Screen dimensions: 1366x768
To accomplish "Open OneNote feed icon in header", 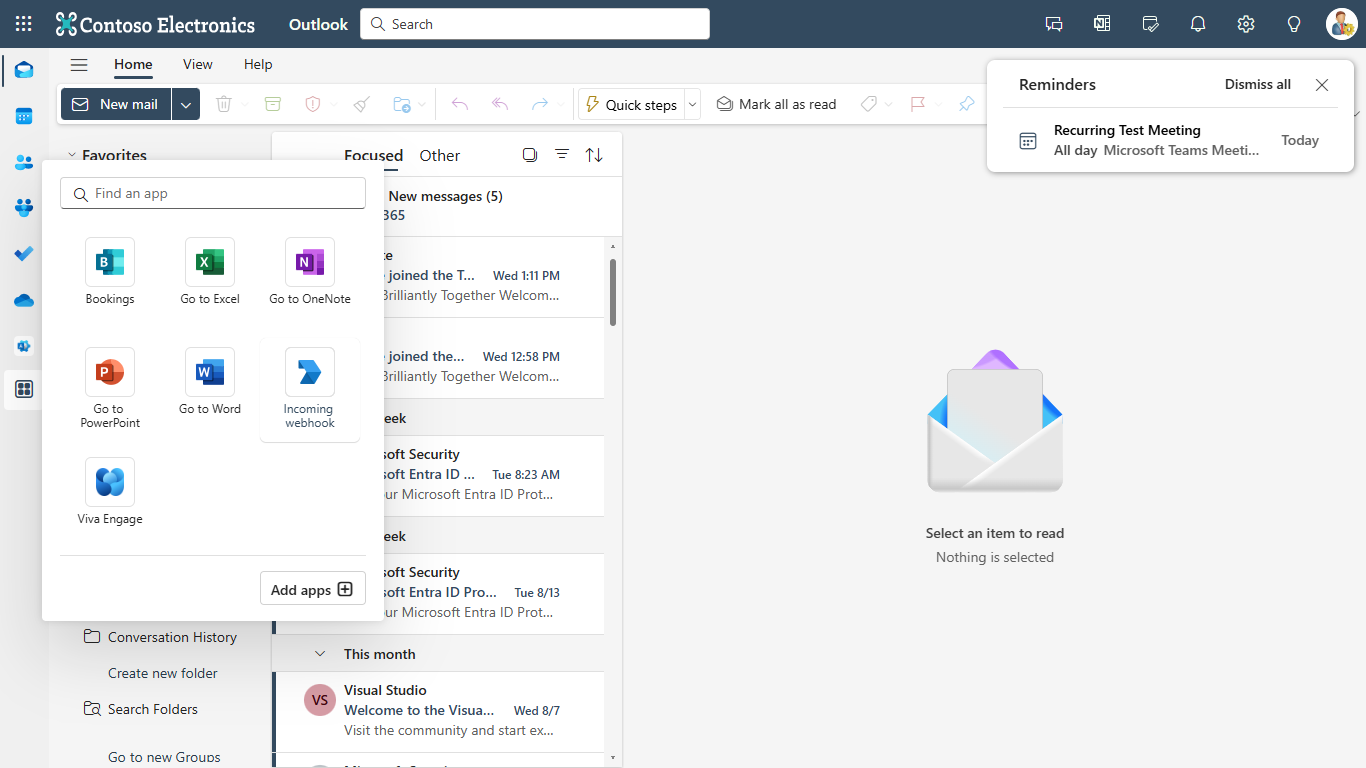I will pos(1102,24).
